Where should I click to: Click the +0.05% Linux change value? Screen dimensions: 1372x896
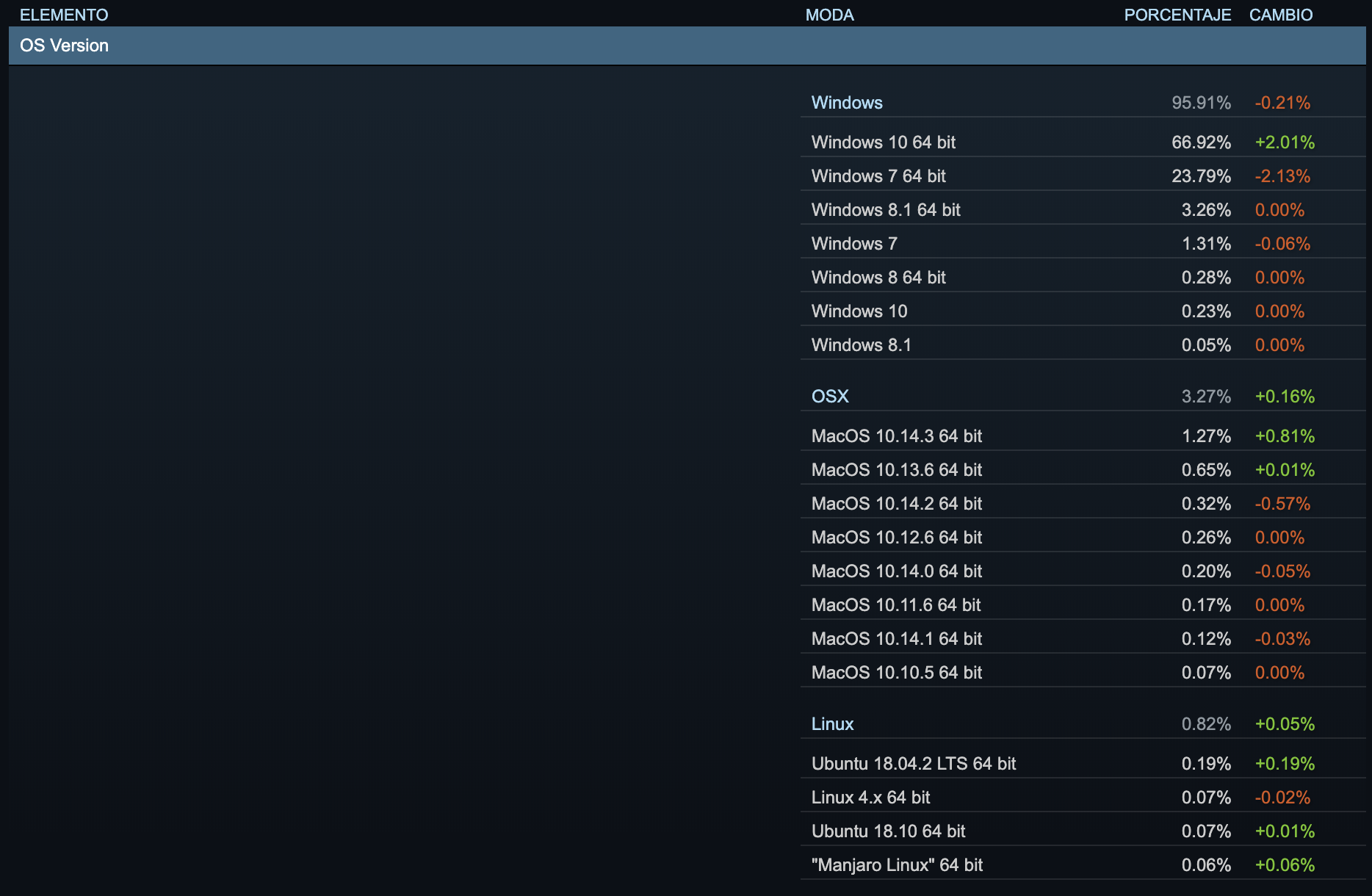(1285, 724)
